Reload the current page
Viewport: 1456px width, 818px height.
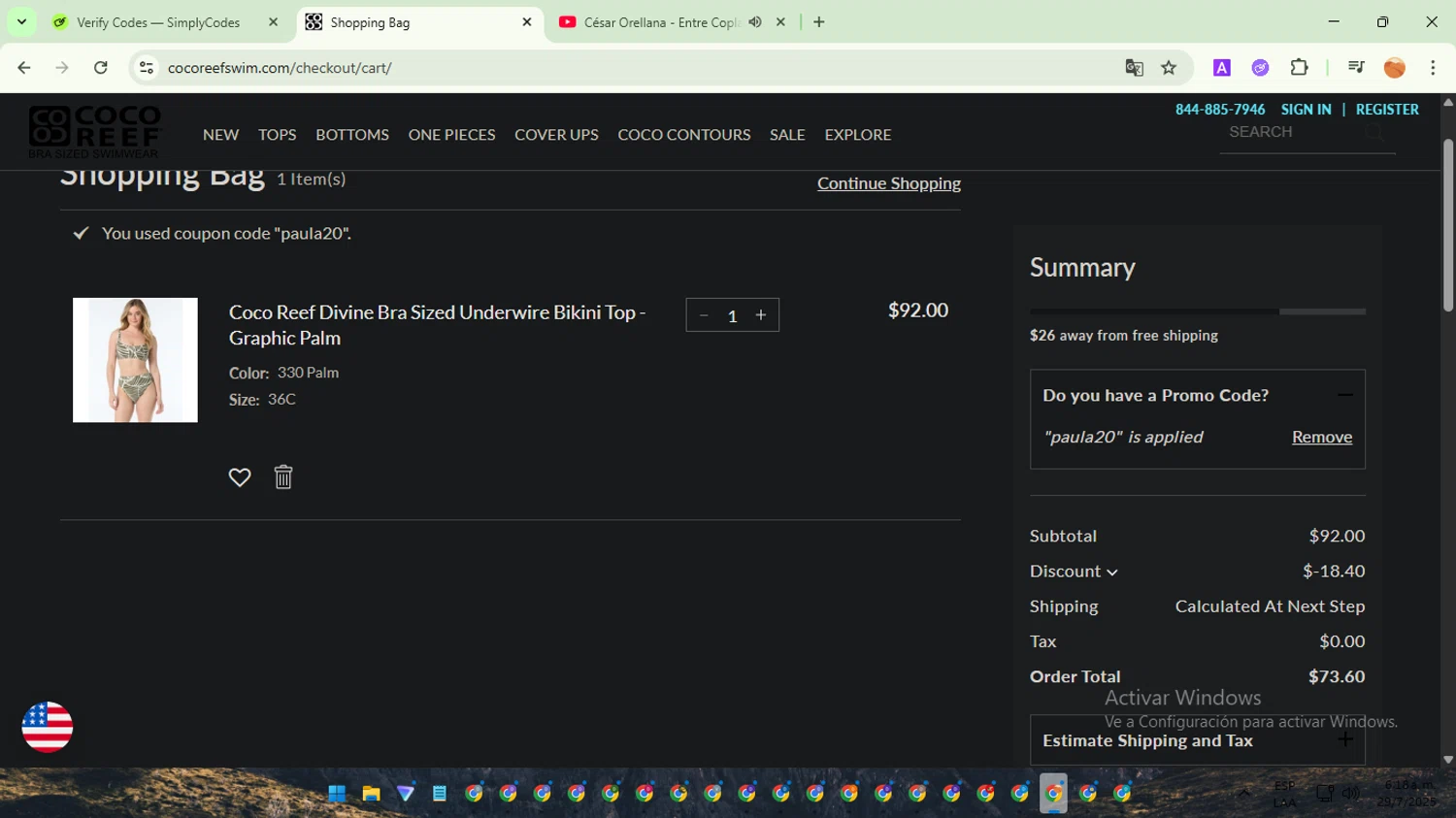(100, 68)
